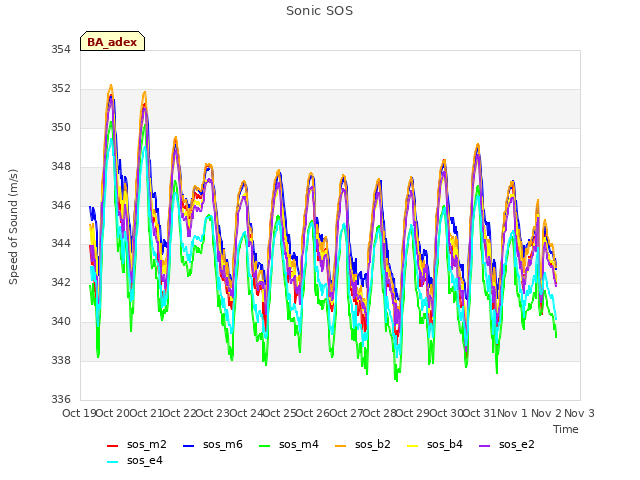The image size is (640, 480).
Task: Click the 350 y-axis tick label
Action: pos(61,128)
